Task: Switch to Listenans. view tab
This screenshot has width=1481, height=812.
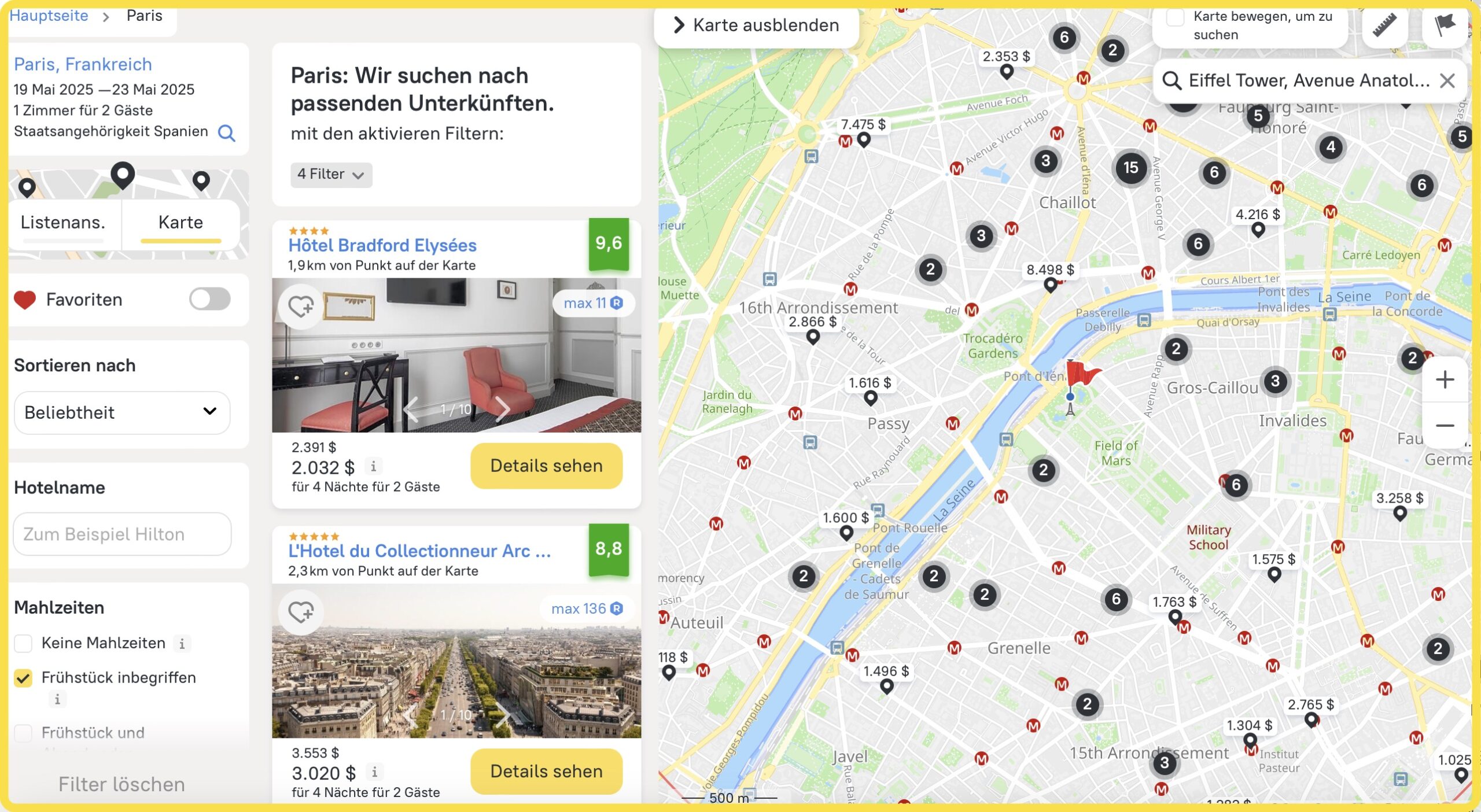Action: 63,223
